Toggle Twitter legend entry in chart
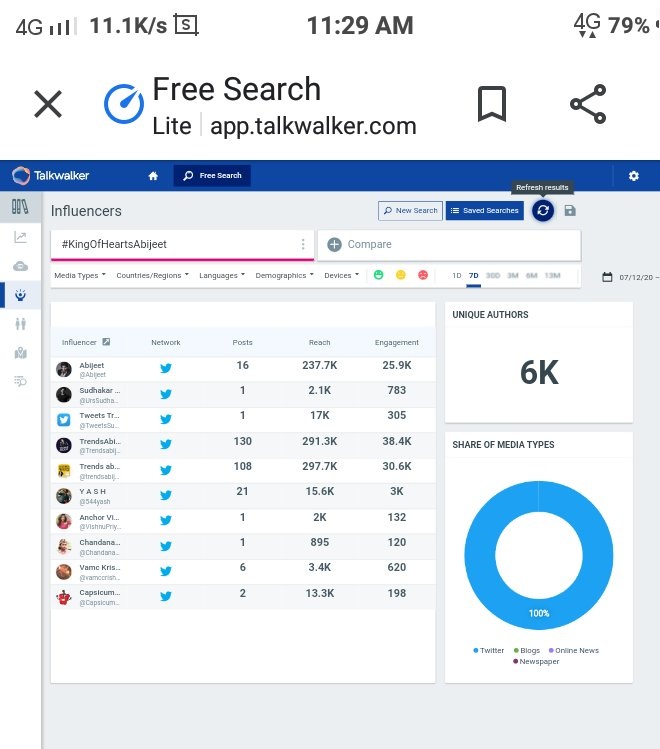Screen dimensions: 660x749 pyautogui.click(x=489, y=650)
